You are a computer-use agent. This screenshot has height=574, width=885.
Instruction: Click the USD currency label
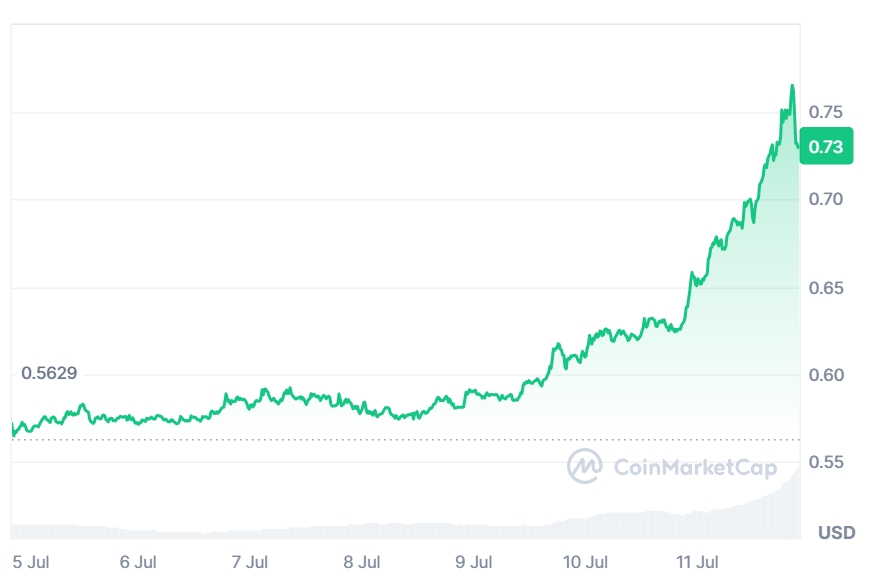tap(836, 532)
